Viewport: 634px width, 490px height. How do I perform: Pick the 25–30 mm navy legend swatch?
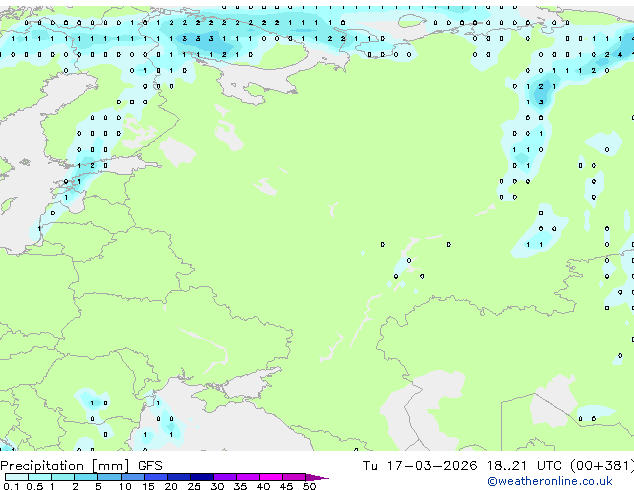click(x=202, y=477)
